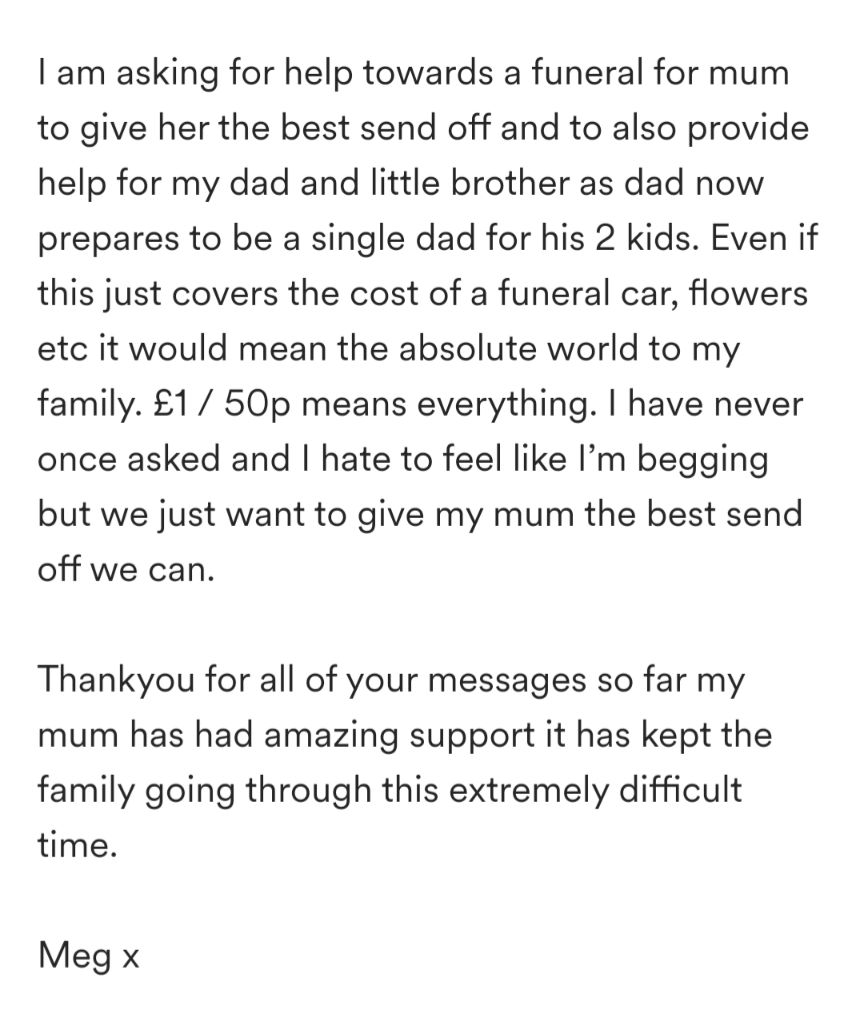Click the line "off we can."
The height and width of the screenshot is (1010, 864).
(x=126, y=569)
